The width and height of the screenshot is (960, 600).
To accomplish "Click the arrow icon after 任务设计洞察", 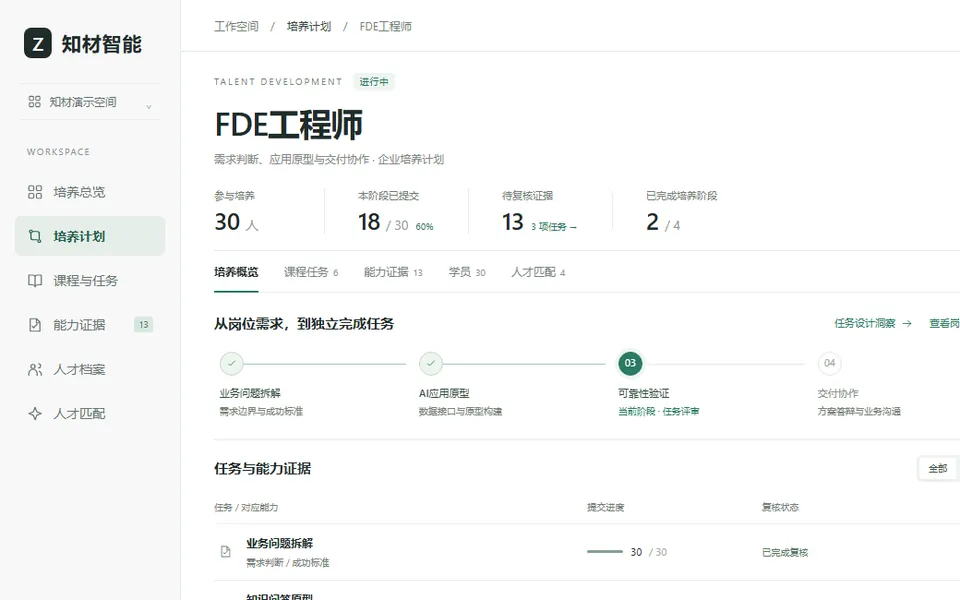I will click(x=907, y=323).
